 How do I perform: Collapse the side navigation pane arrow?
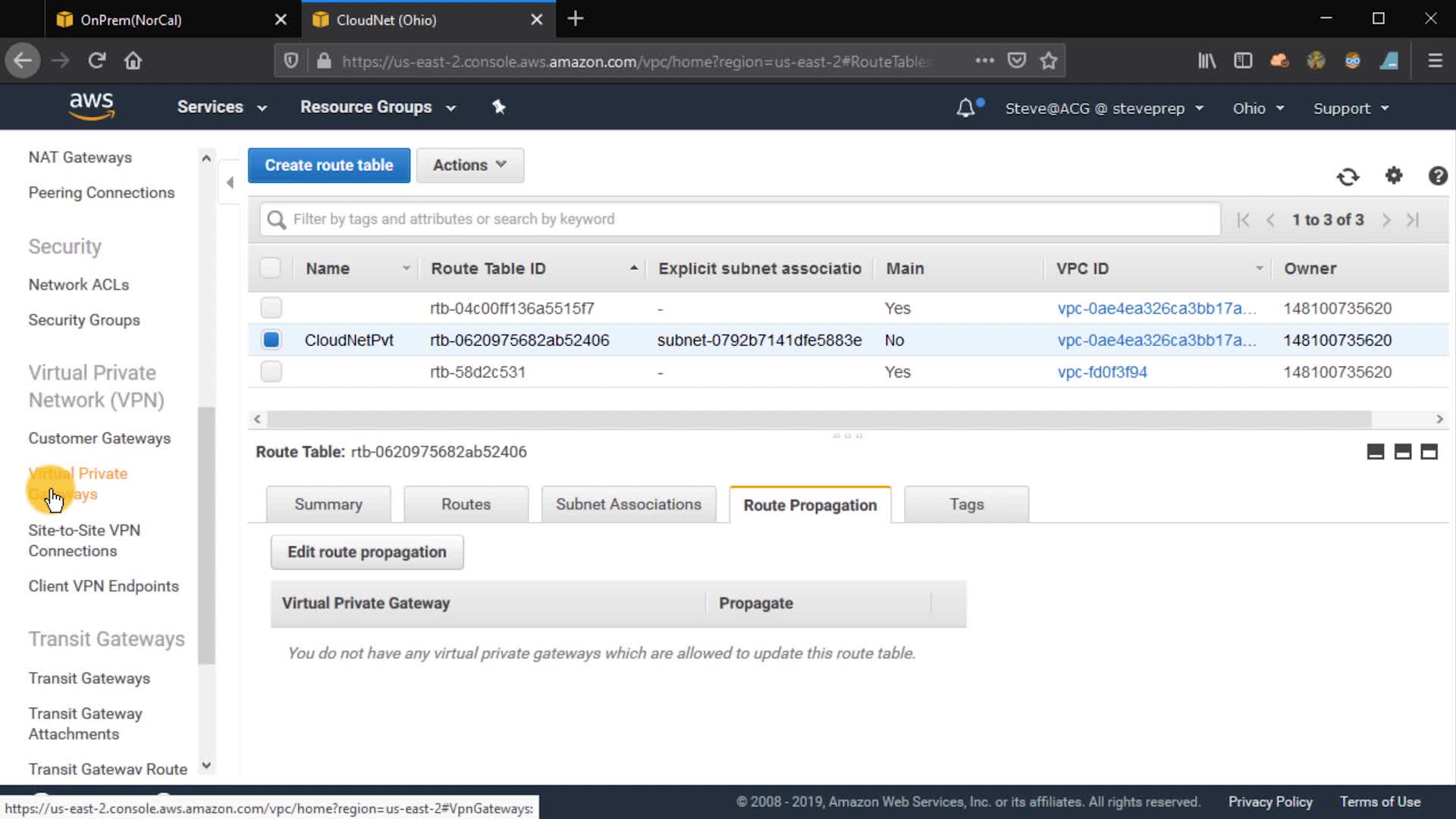coord(230,182)
